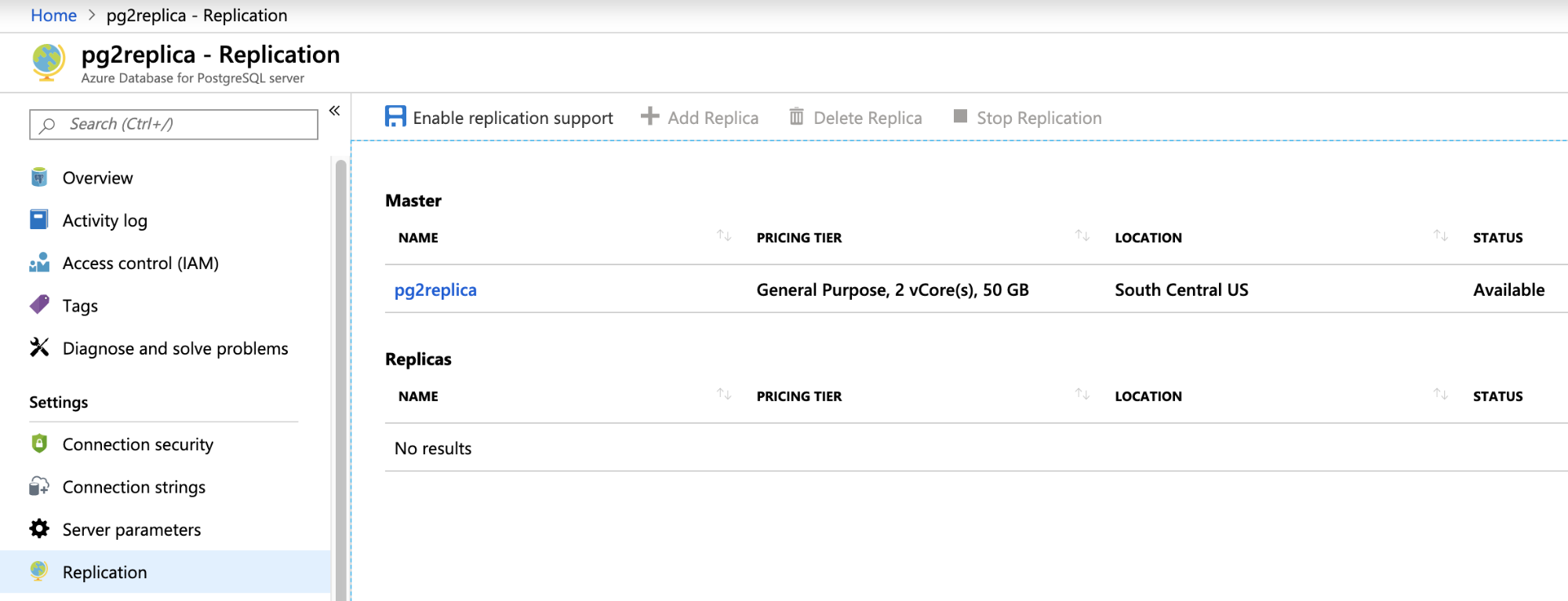This screenshot has height=601, width=1568.
Task: Click the Master table STATUS column header
Action: click(1497, 238)
